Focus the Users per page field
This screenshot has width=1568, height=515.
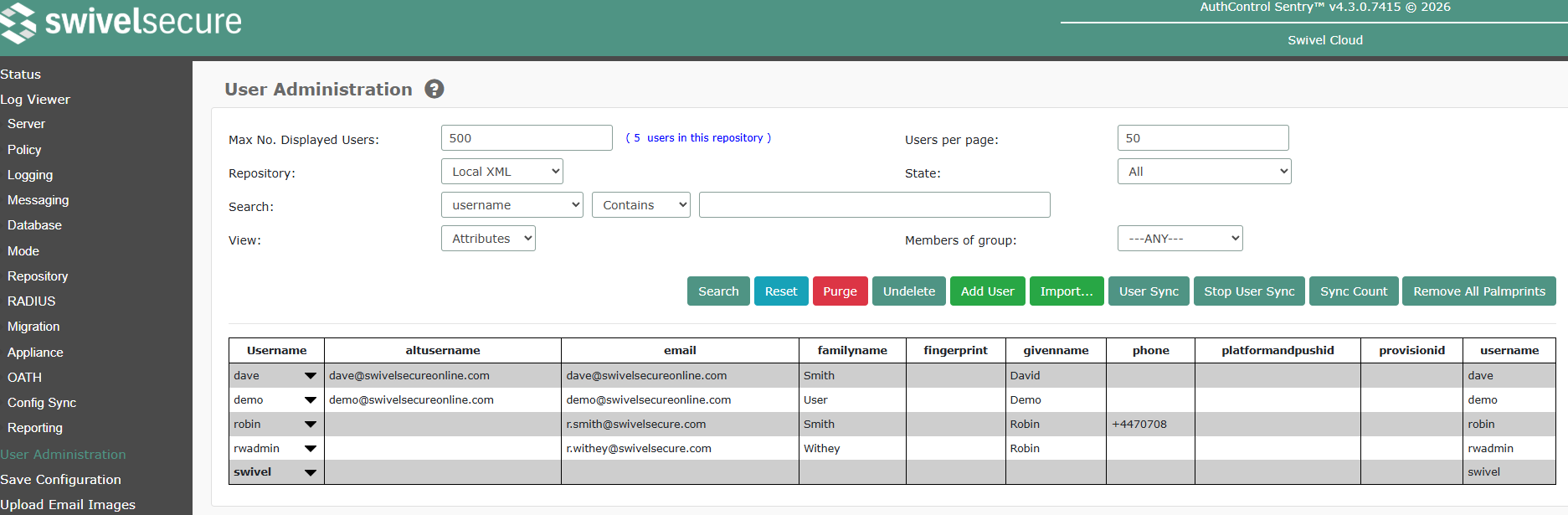tap(1203, 138)
